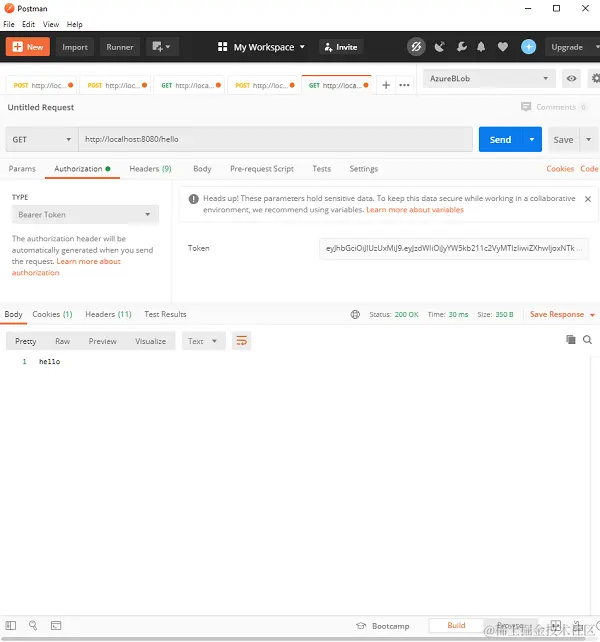Select Visualize response view
The image size is (600, 642).
[150, 341]
